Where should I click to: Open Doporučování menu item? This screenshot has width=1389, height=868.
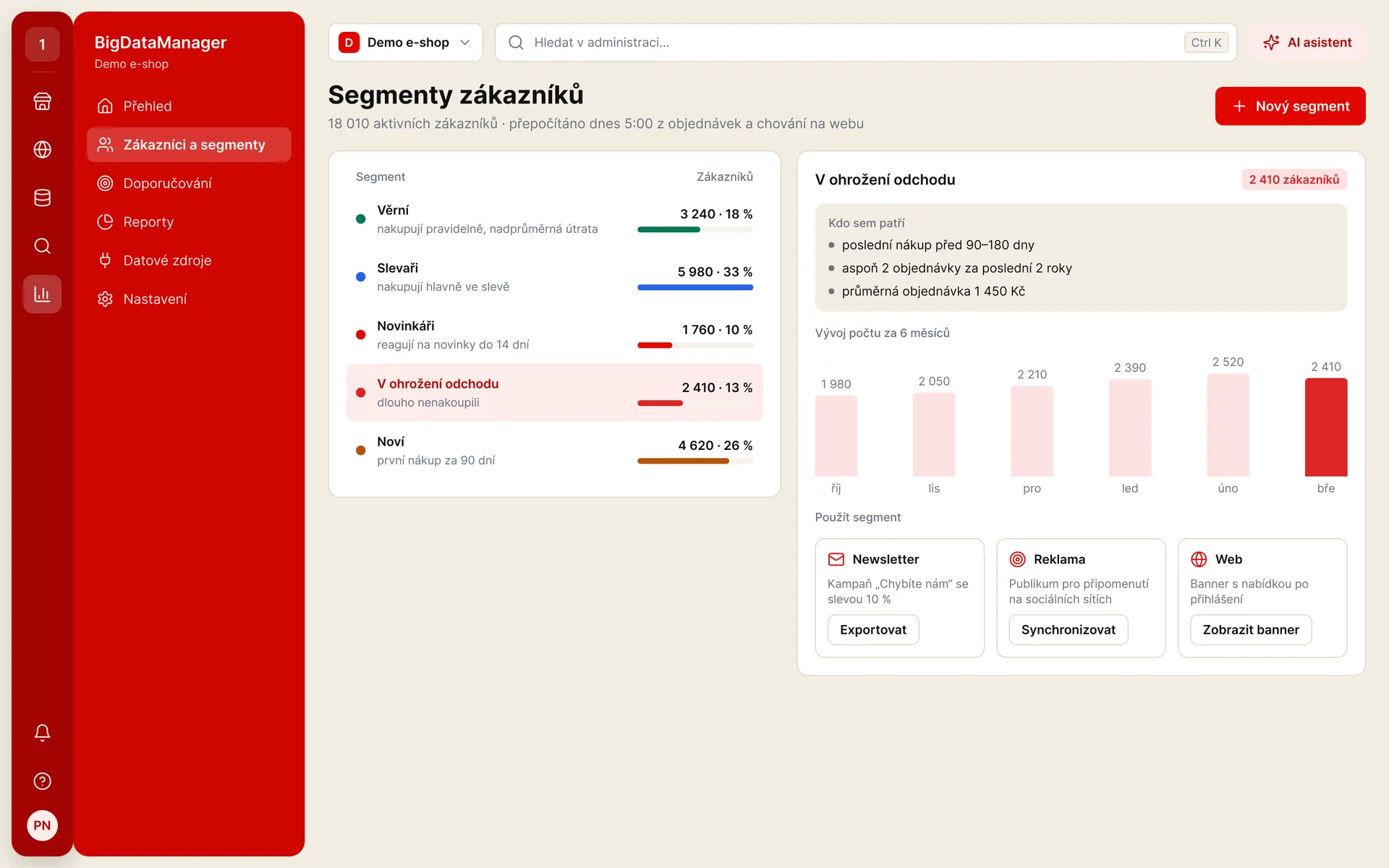point(189,183)
